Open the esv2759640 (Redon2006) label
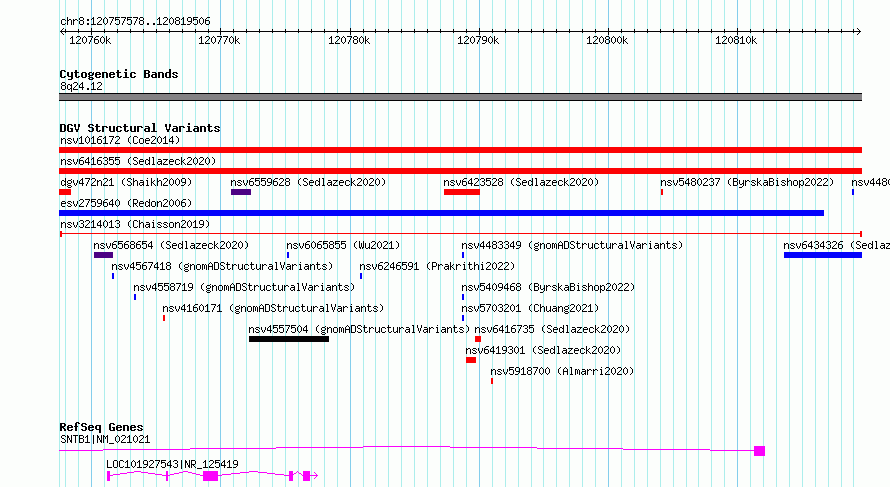This screenshot has width=890, height=487. pyautogui.click(x=126, y=203)
